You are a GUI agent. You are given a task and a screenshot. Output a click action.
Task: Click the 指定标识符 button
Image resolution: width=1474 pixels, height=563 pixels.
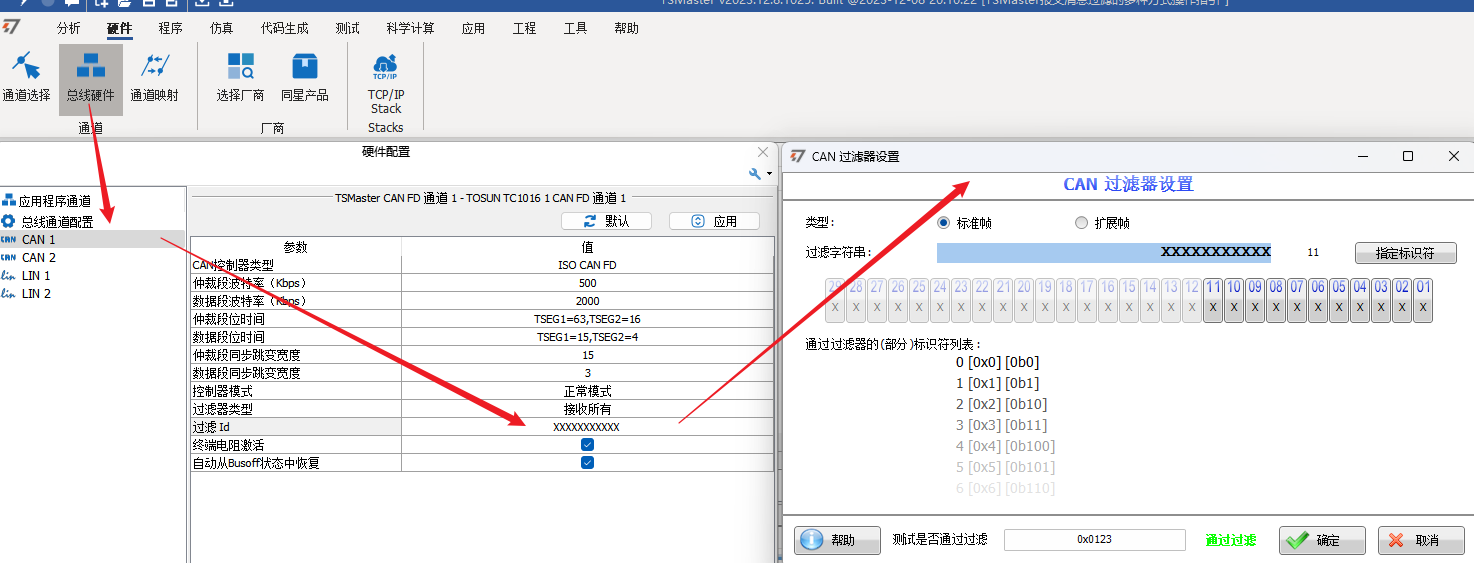pos(1406,253)
